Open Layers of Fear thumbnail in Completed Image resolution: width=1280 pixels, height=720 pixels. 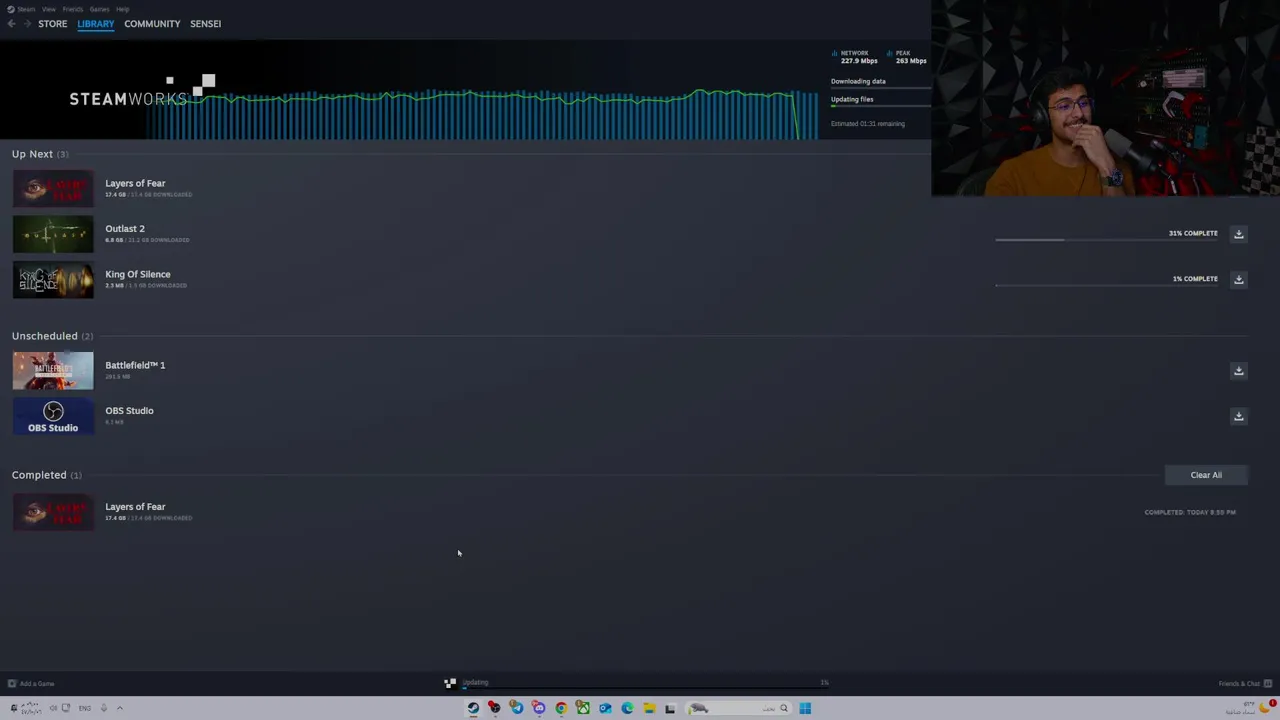(53, 512)
